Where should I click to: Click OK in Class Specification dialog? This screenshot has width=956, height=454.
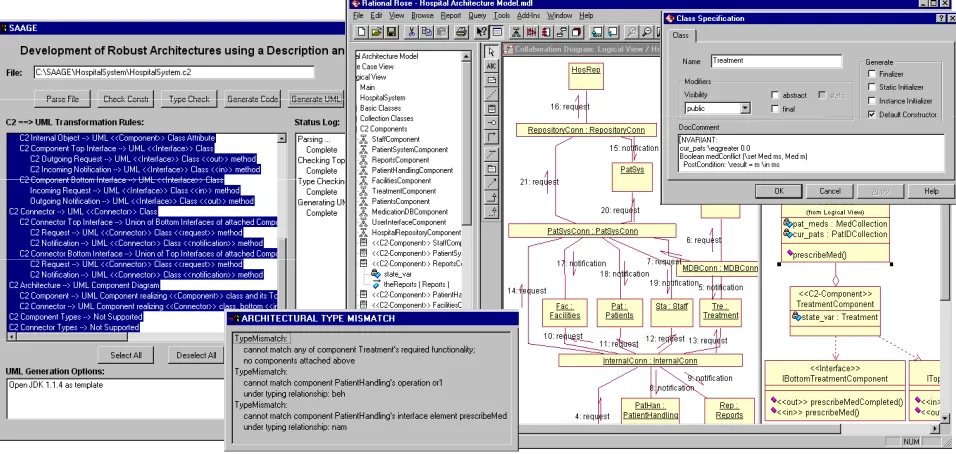[779, 191]
